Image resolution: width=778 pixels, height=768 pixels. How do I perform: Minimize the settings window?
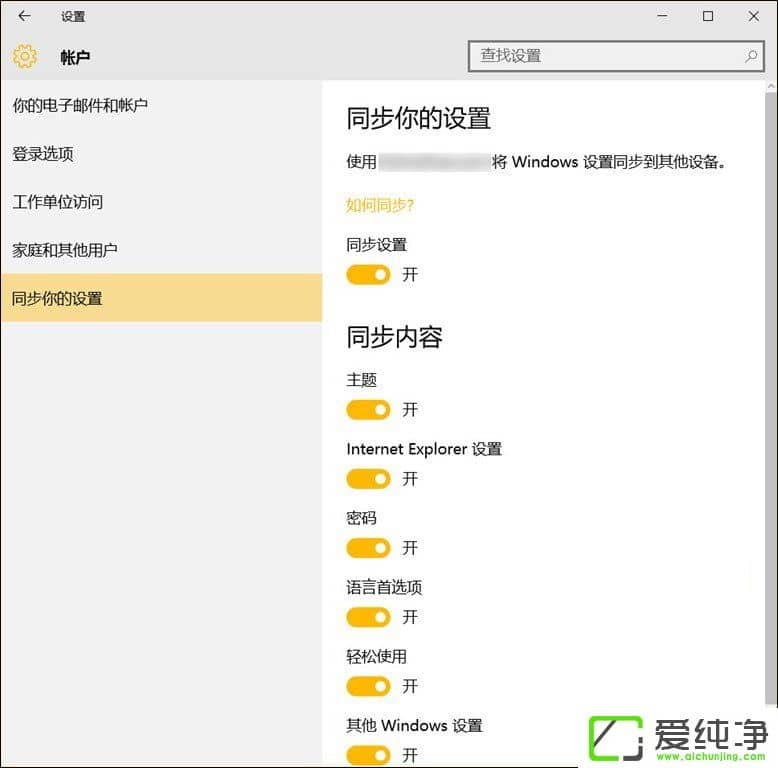tap(661, 16)
